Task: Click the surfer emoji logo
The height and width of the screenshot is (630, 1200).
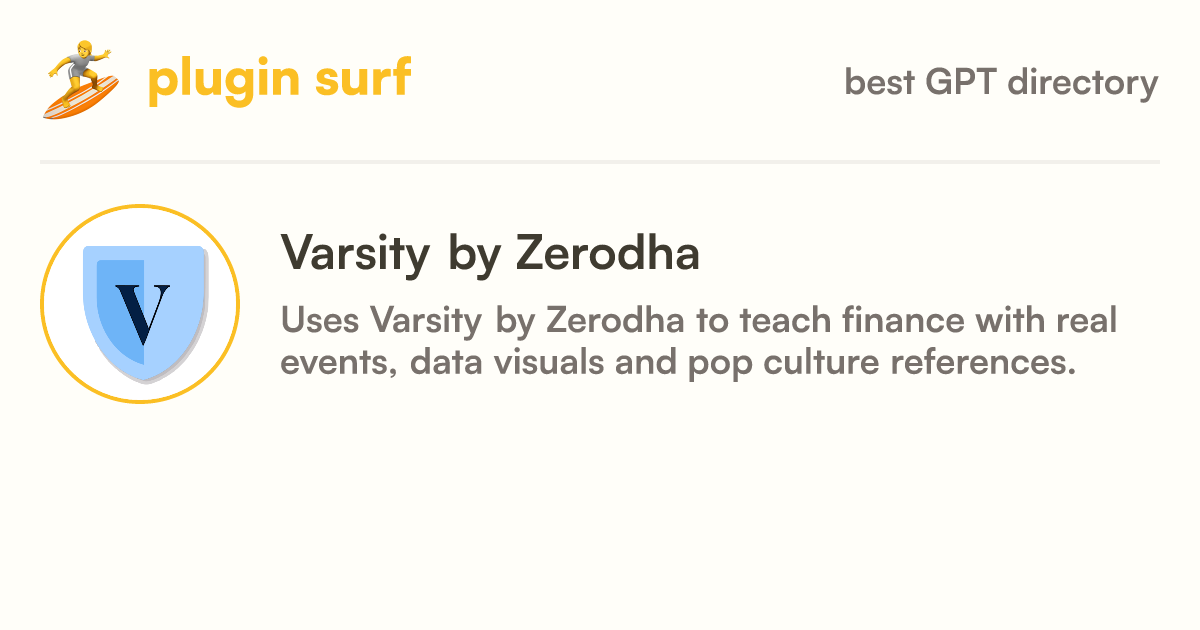Action: pos(81,80)
